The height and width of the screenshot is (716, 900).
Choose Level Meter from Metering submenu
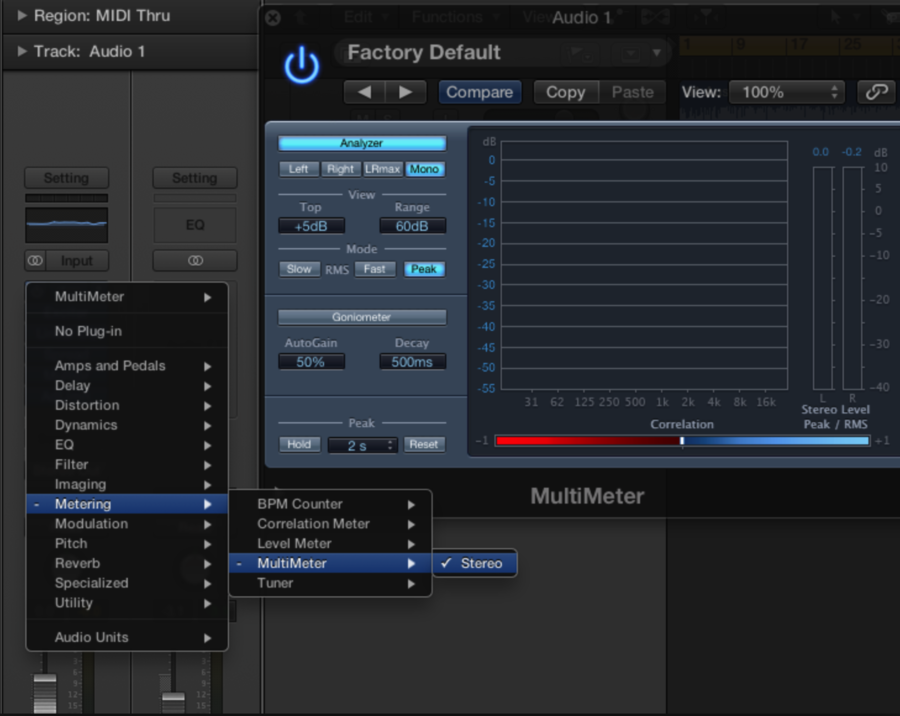click(331, 543)
